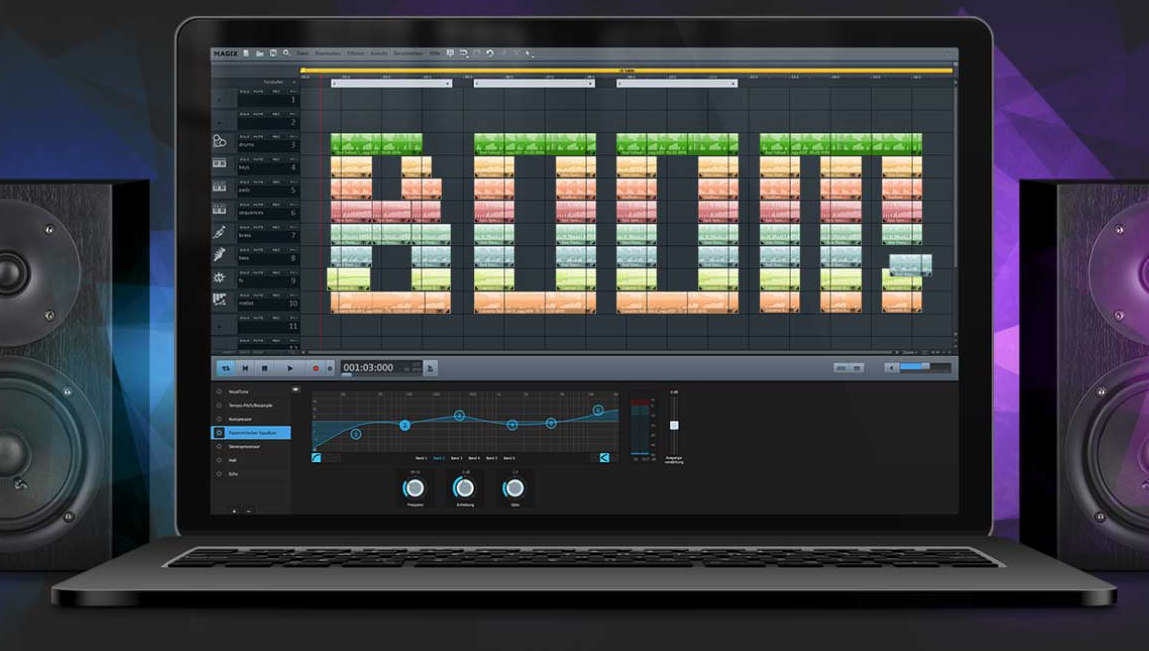Screen dimensions: 1149x651
Task: Toggle the Kompressor effect power circle
Action: [219, 419]
